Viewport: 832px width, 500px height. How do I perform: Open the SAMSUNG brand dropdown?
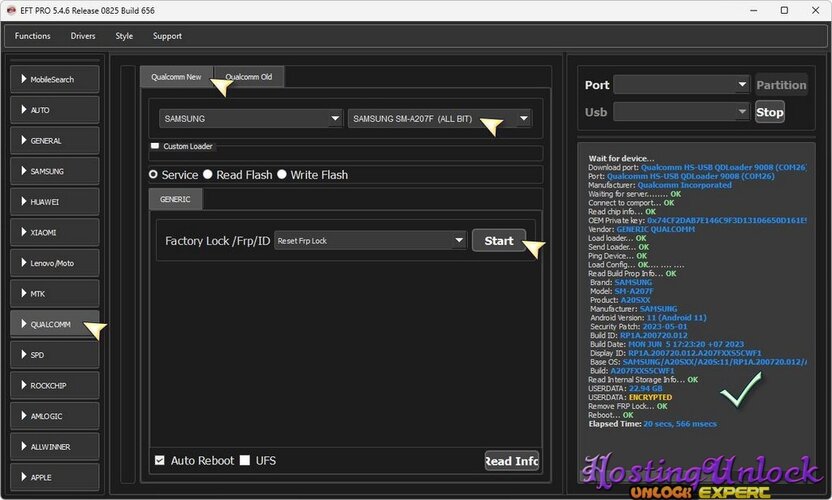pos(250,118)
